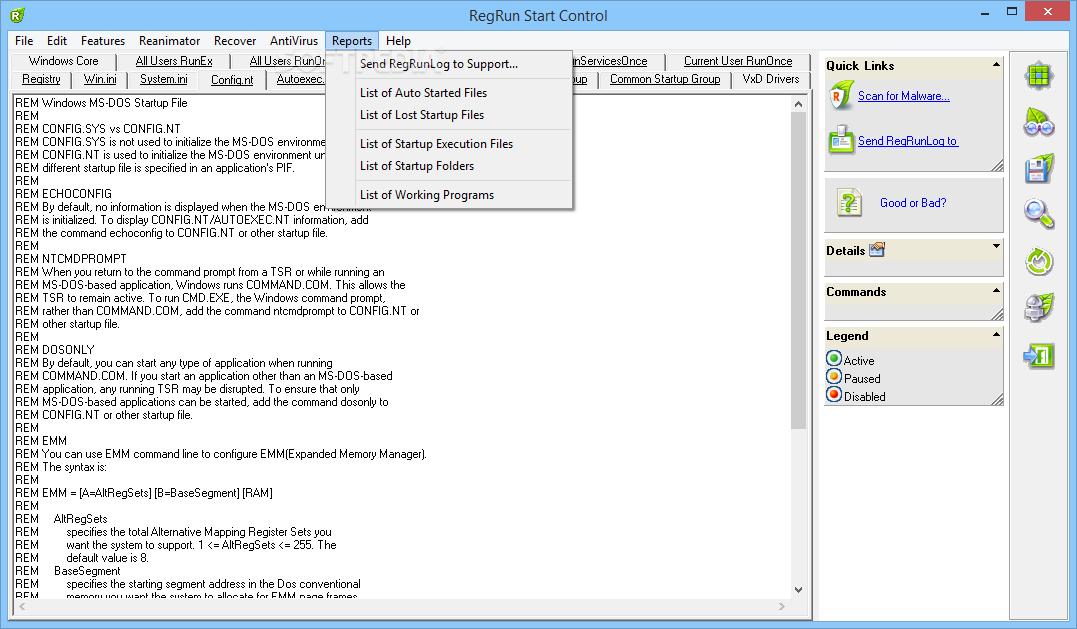This screenshot has width=1077, height=629.
Task: Collapse the Legend panel
Action: coord(996,334)
